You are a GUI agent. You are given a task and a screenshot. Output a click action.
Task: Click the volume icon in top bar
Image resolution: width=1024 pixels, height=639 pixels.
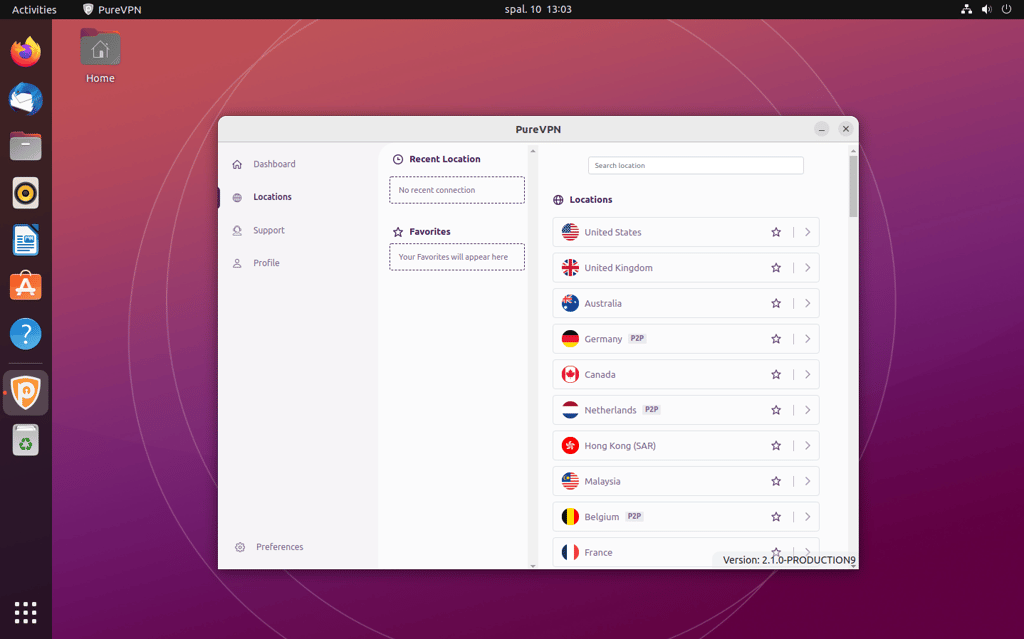[987, 9]
